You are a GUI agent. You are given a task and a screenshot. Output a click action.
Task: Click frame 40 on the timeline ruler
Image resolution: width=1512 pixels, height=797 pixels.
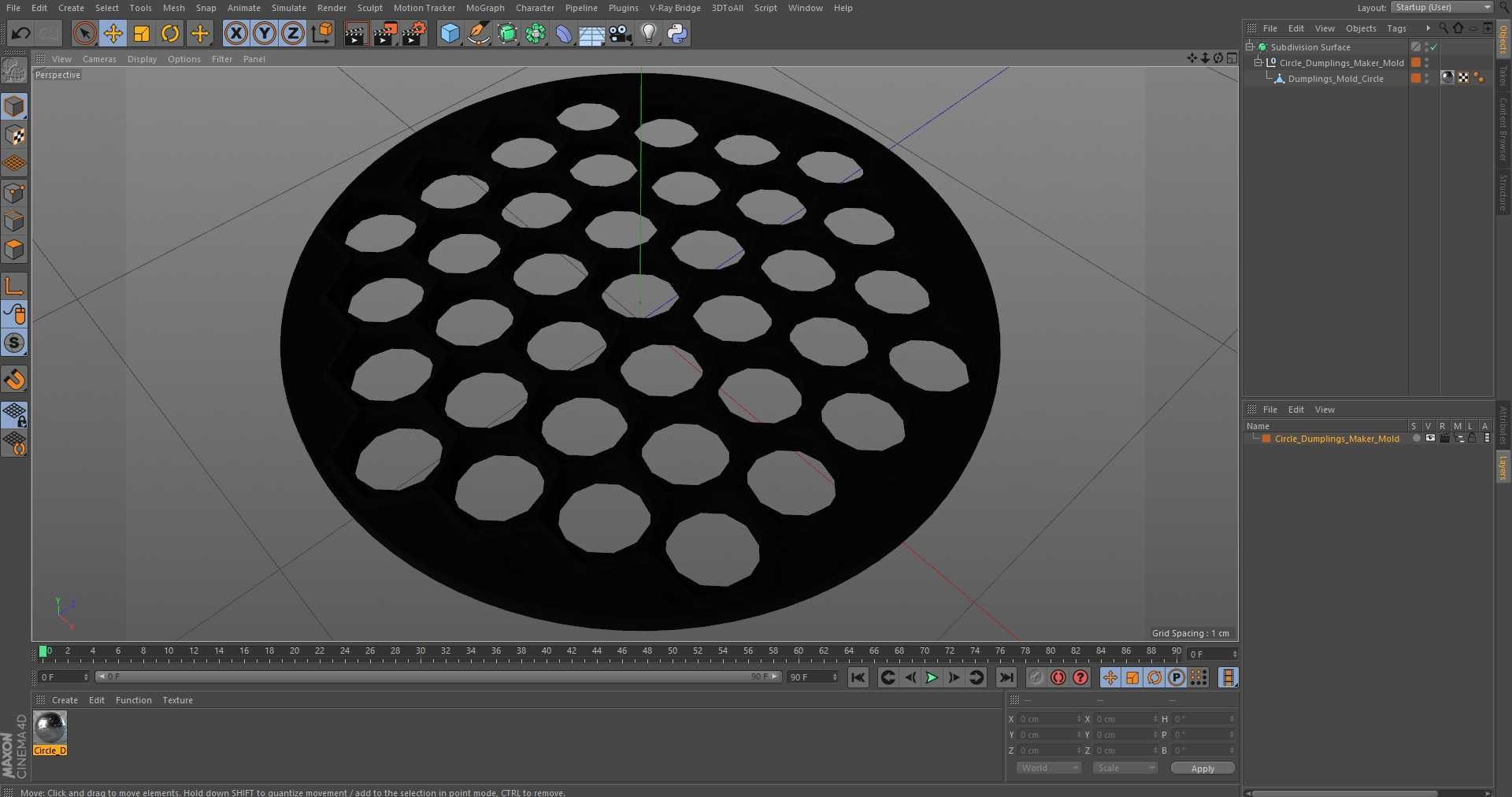[547, 652]
